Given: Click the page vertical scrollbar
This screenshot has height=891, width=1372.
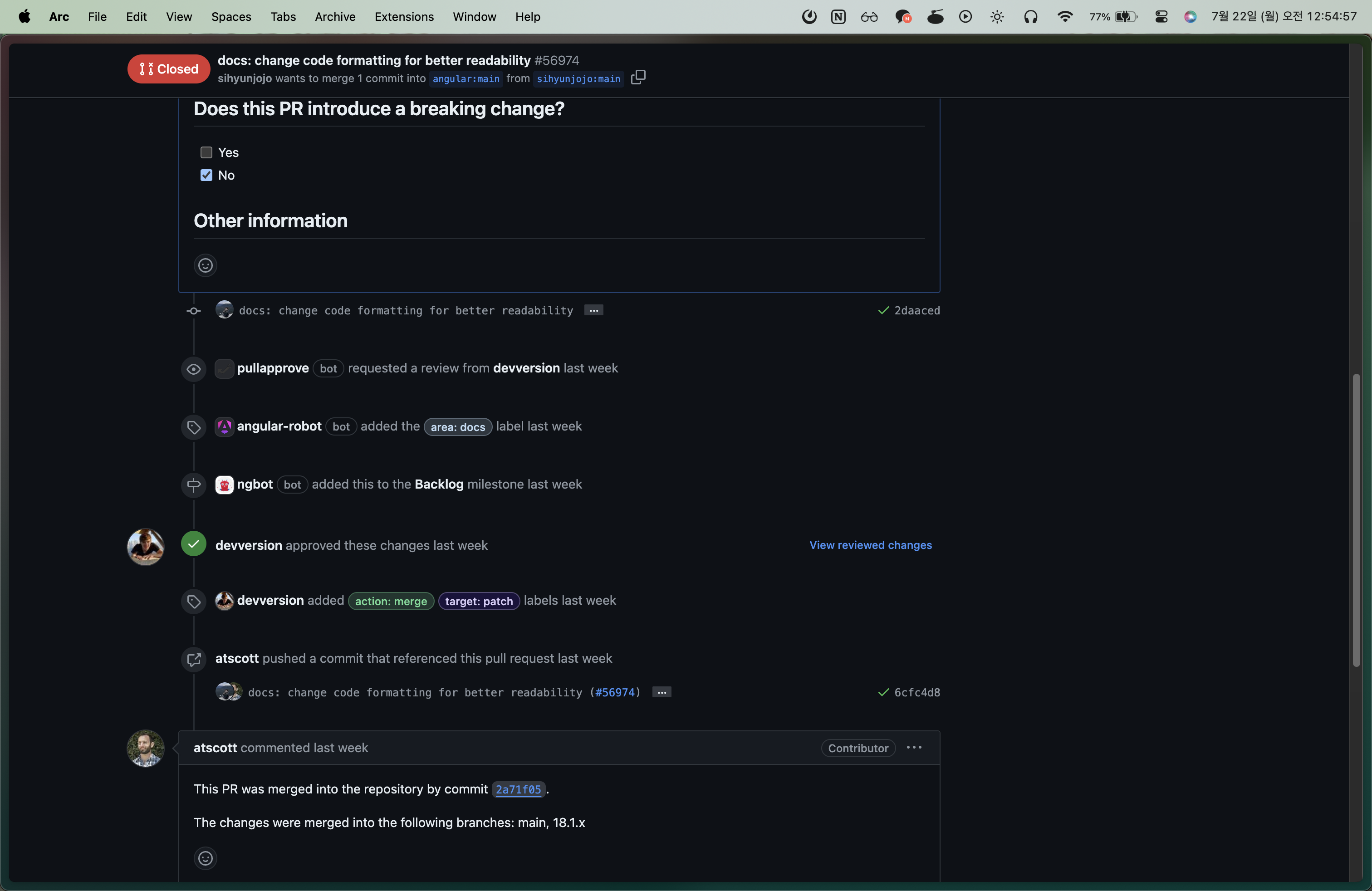Looking at the screenshot, I should coord(1357,520).
